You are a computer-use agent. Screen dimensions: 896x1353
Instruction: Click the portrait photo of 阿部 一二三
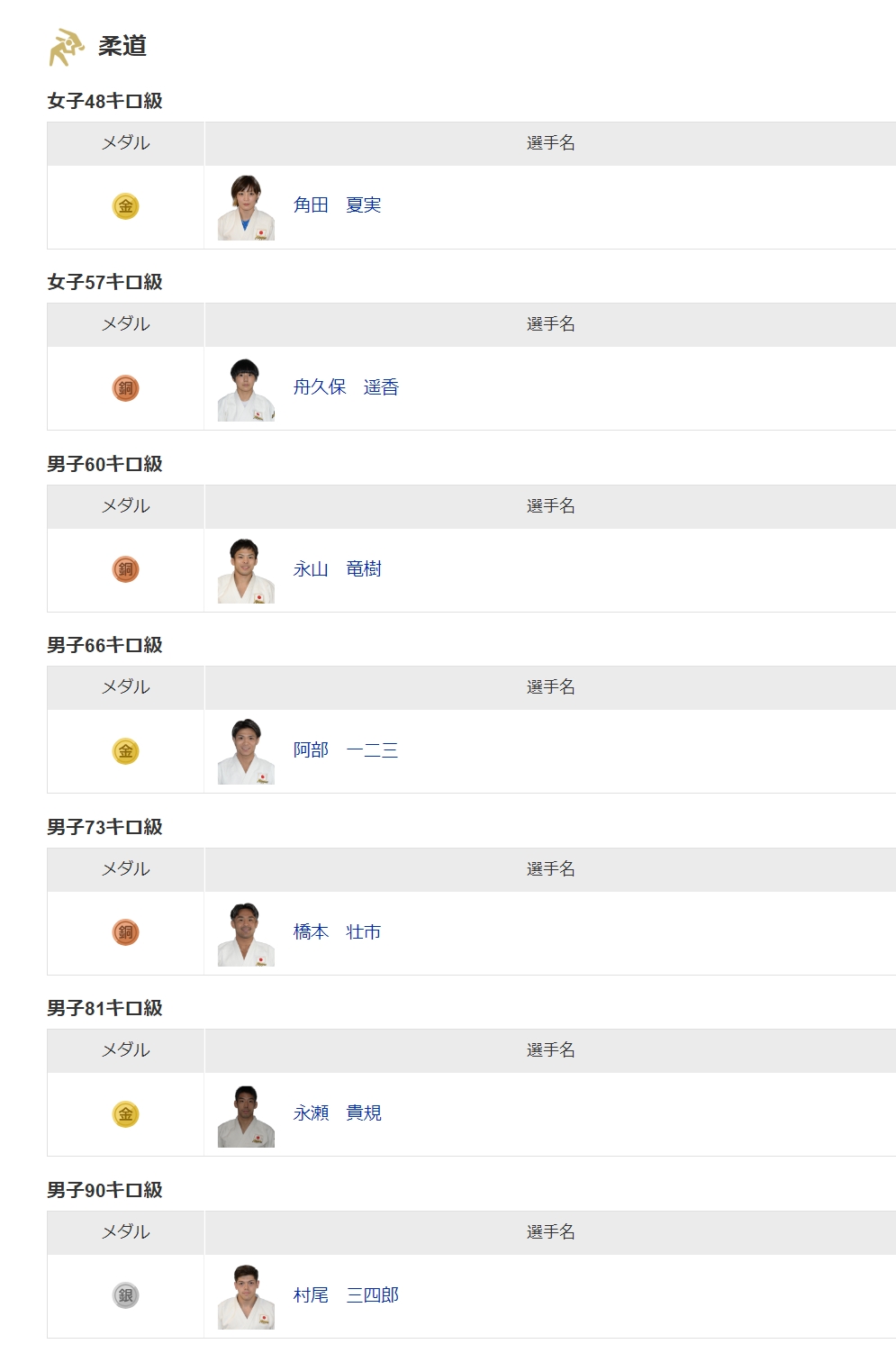pos(246,751)
